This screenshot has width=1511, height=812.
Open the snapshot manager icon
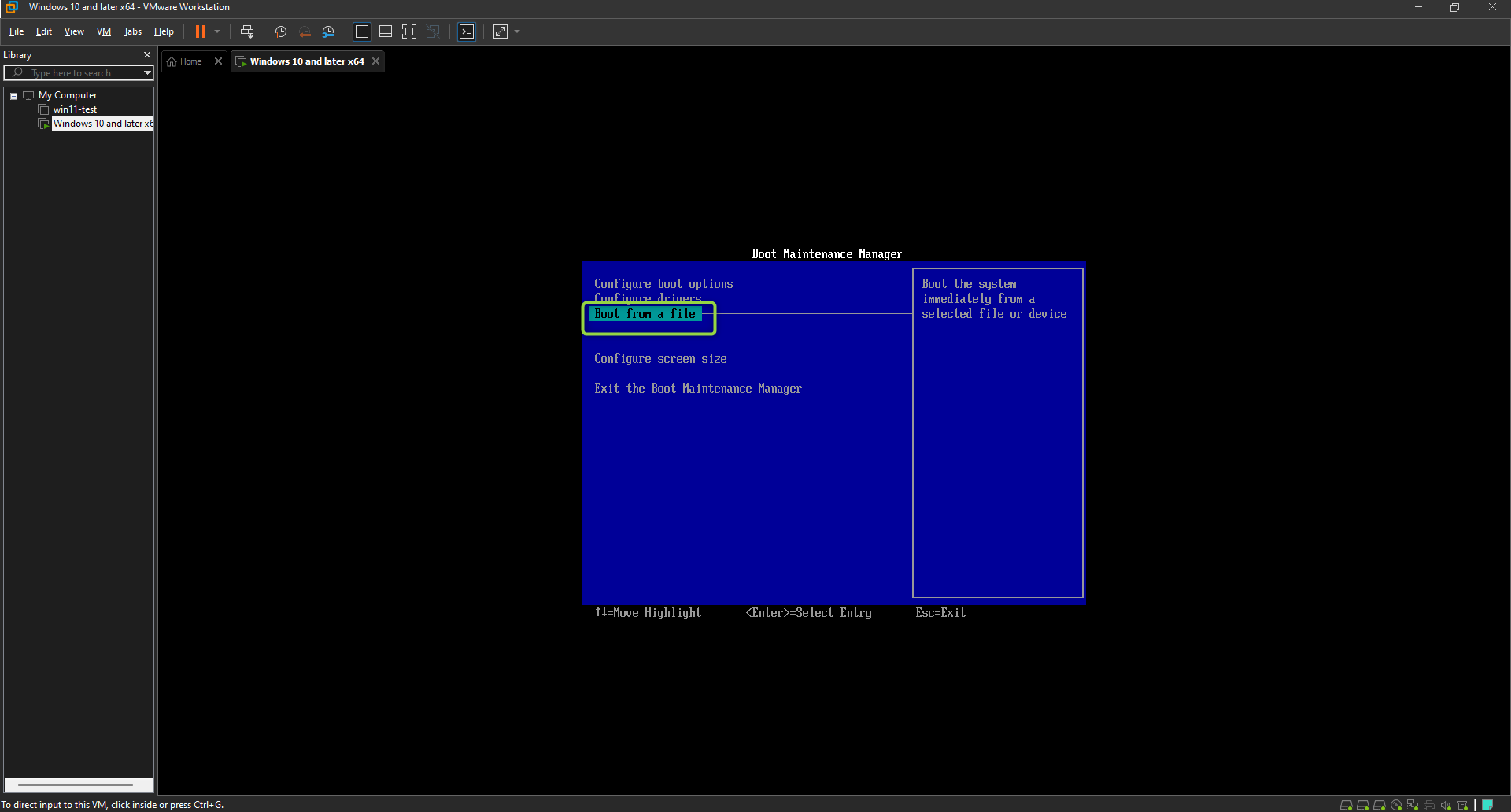click(328, 31)
